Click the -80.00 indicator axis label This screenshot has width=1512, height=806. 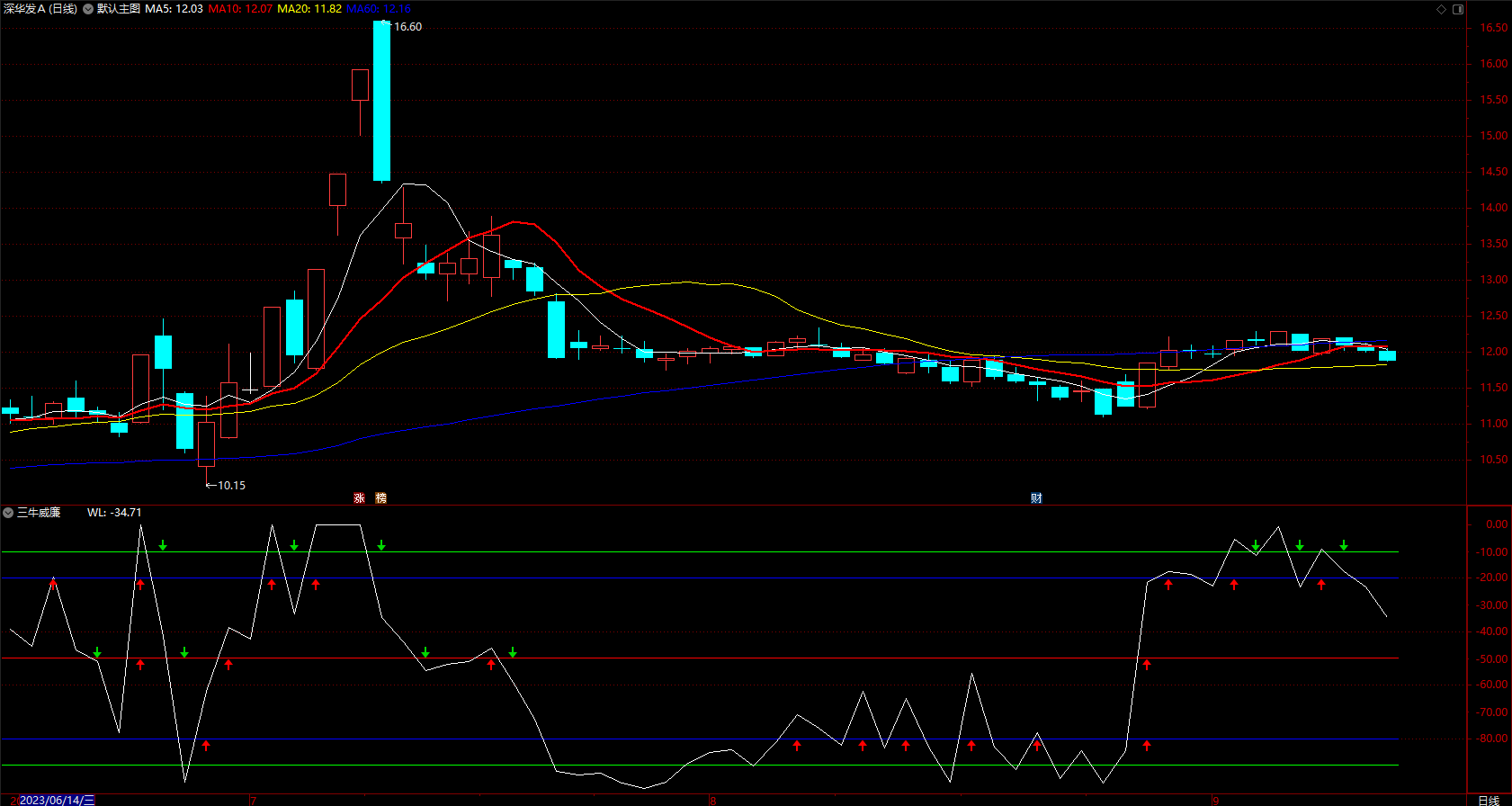click(1494, 739)
